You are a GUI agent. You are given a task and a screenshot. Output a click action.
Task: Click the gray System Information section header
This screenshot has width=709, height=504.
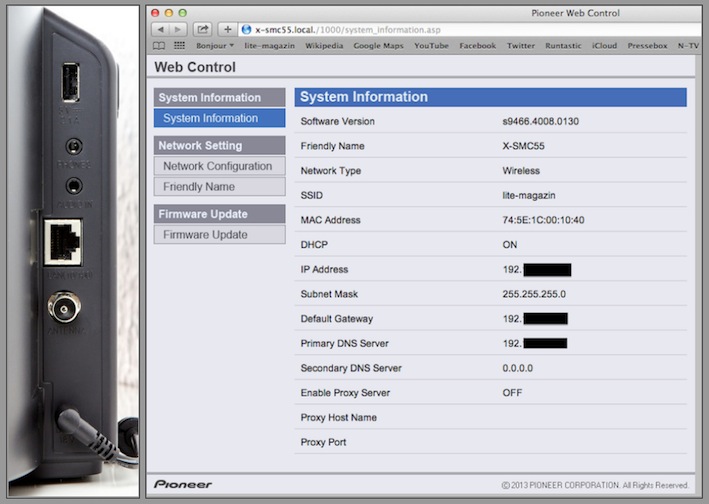pos(219,98)
